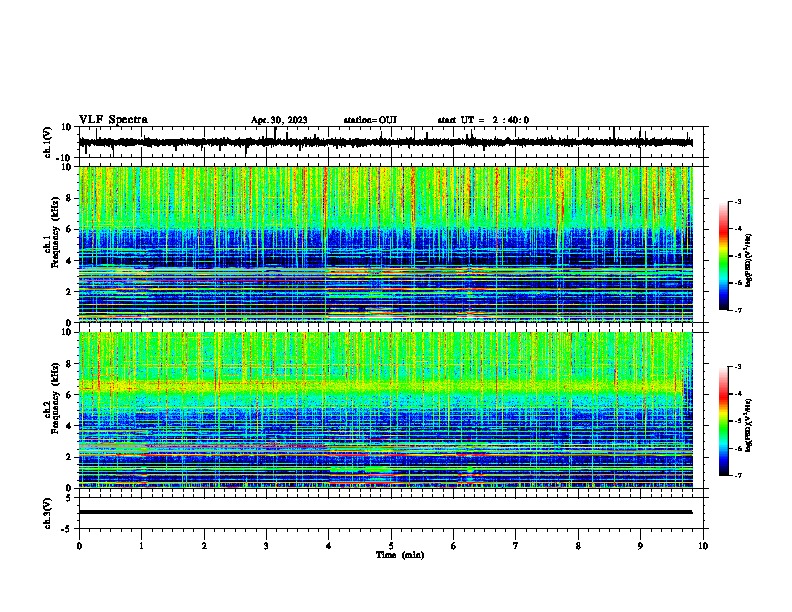
Task: Click the "-7" tick on ch.2 color bar
Action: point(737,475)
